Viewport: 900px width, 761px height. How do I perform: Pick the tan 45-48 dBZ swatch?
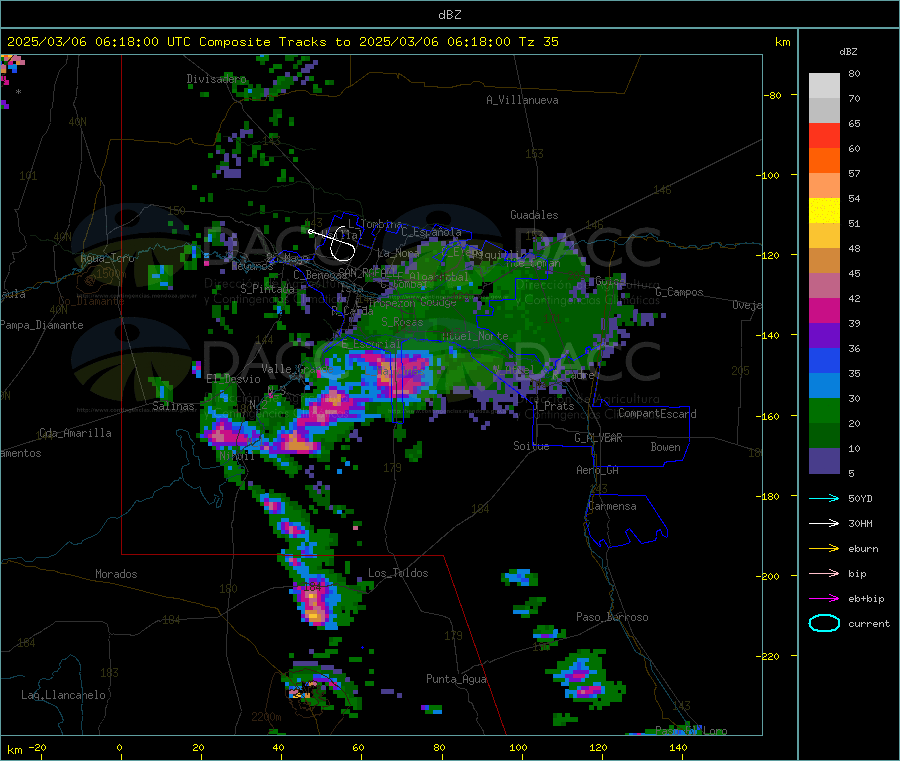[824, 261]
